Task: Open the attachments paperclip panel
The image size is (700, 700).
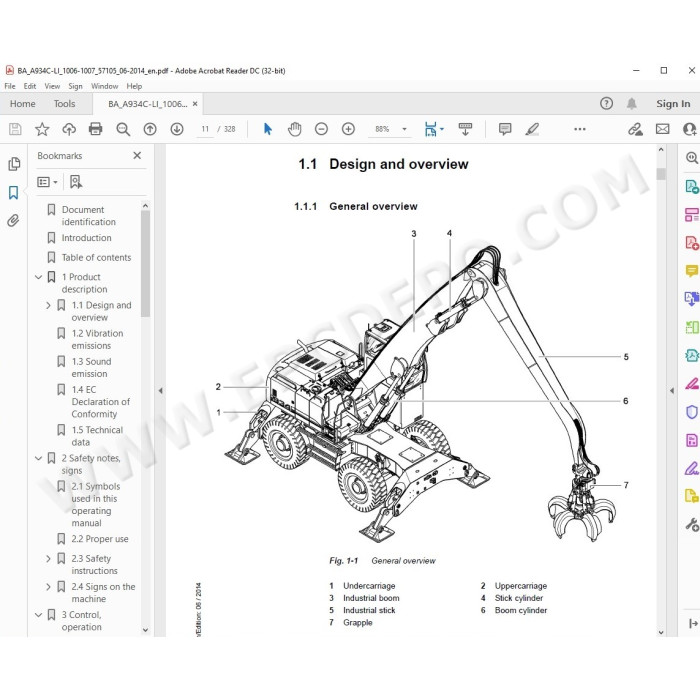Action: 13,221
